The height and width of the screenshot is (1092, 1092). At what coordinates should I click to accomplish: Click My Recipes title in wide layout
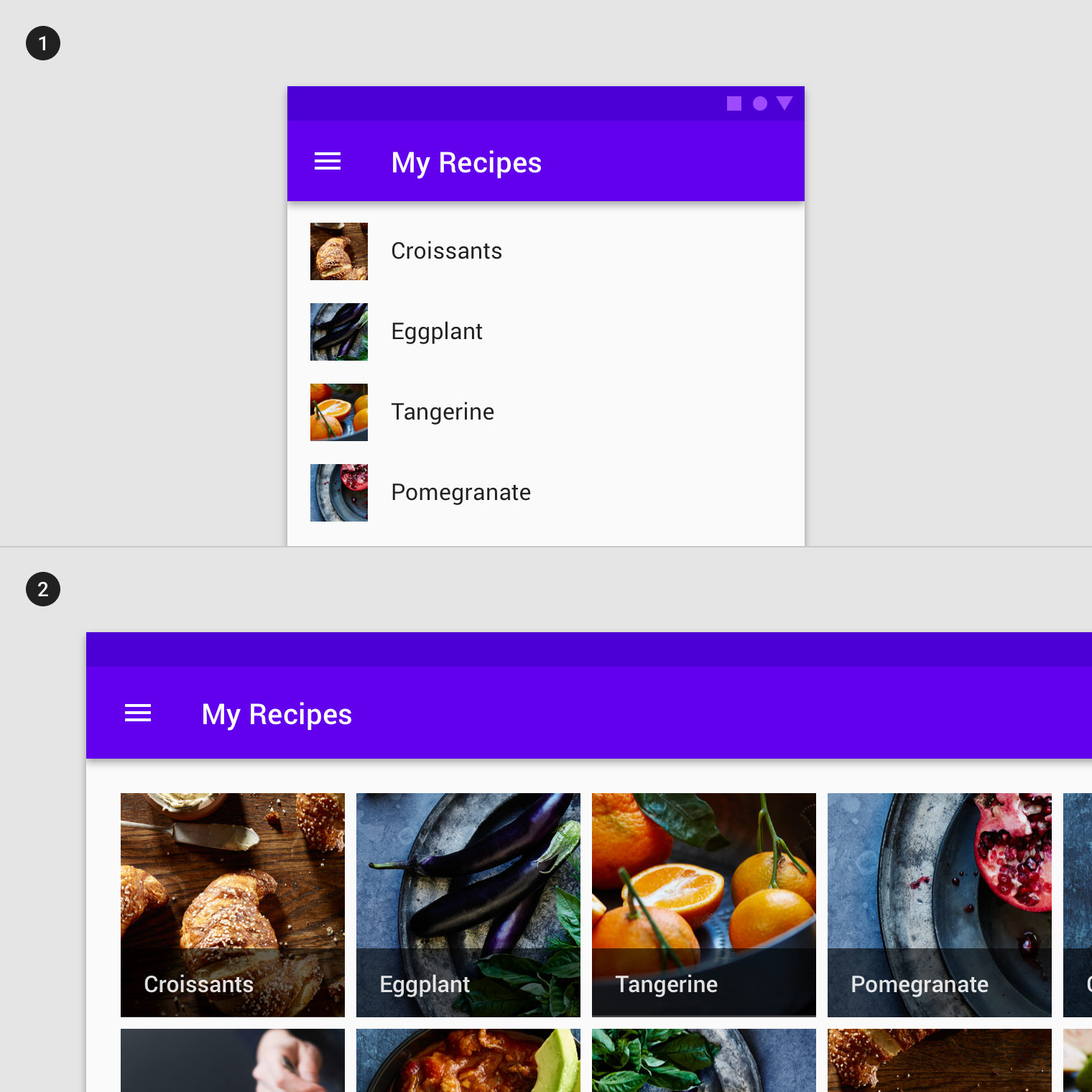[277, 714]
